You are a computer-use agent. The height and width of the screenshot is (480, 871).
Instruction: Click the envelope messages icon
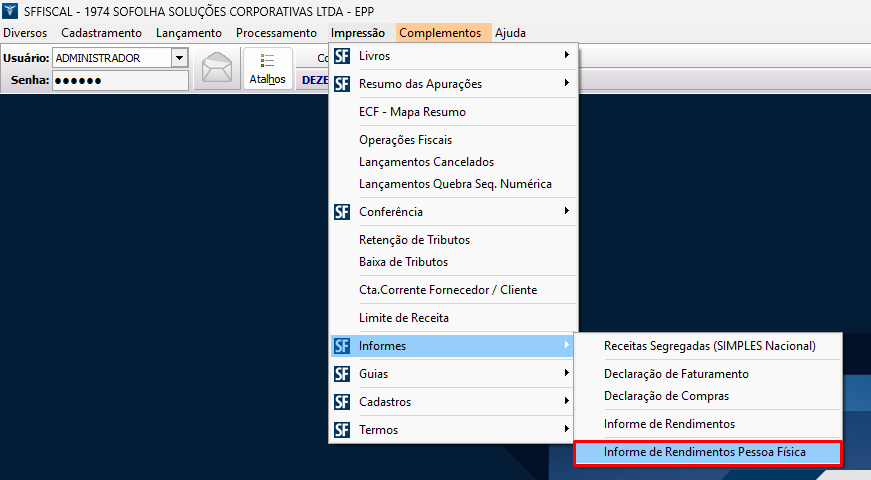217,69
